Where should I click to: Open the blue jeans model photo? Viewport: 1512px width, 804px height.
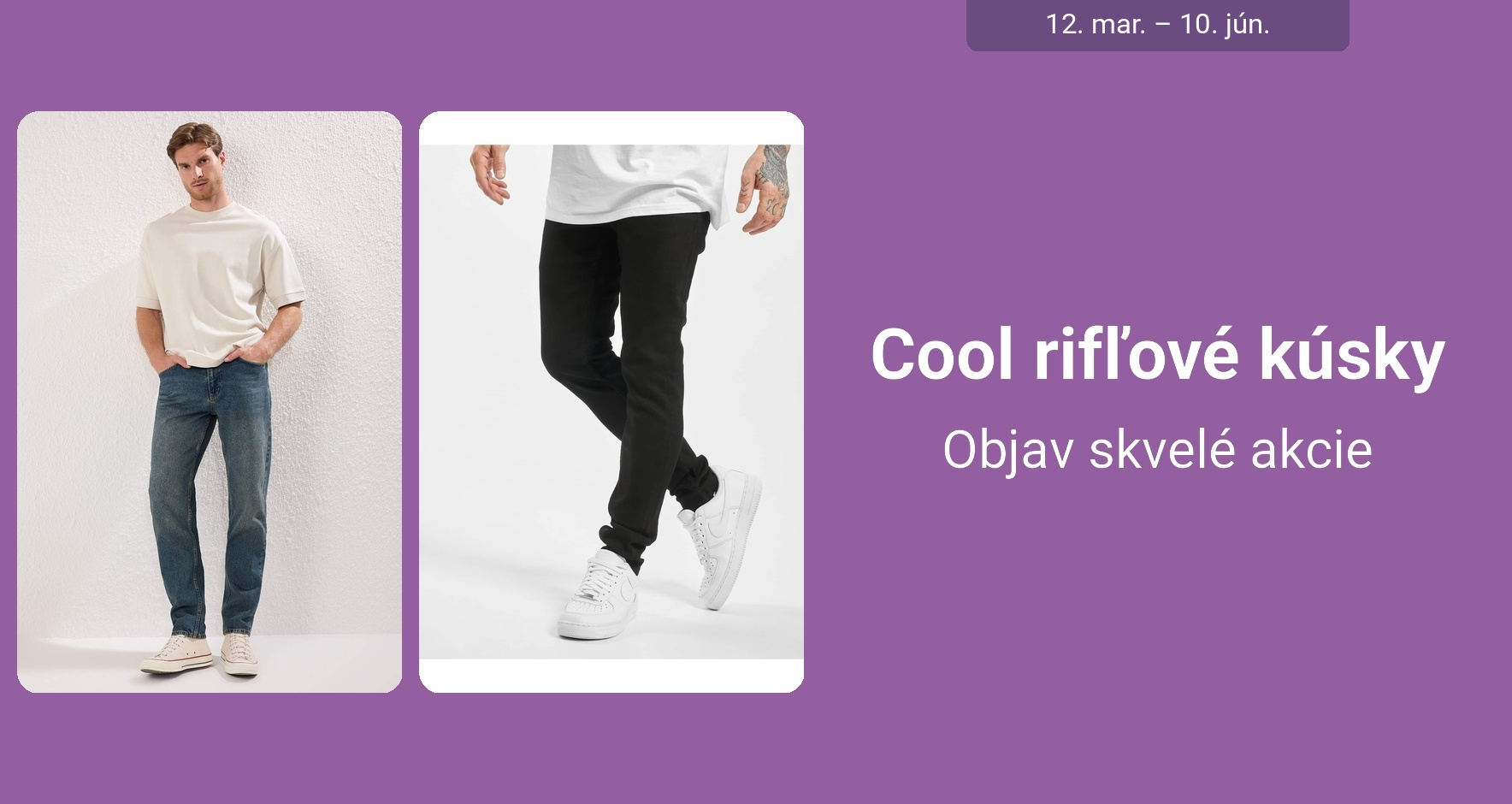coord(210,402)
